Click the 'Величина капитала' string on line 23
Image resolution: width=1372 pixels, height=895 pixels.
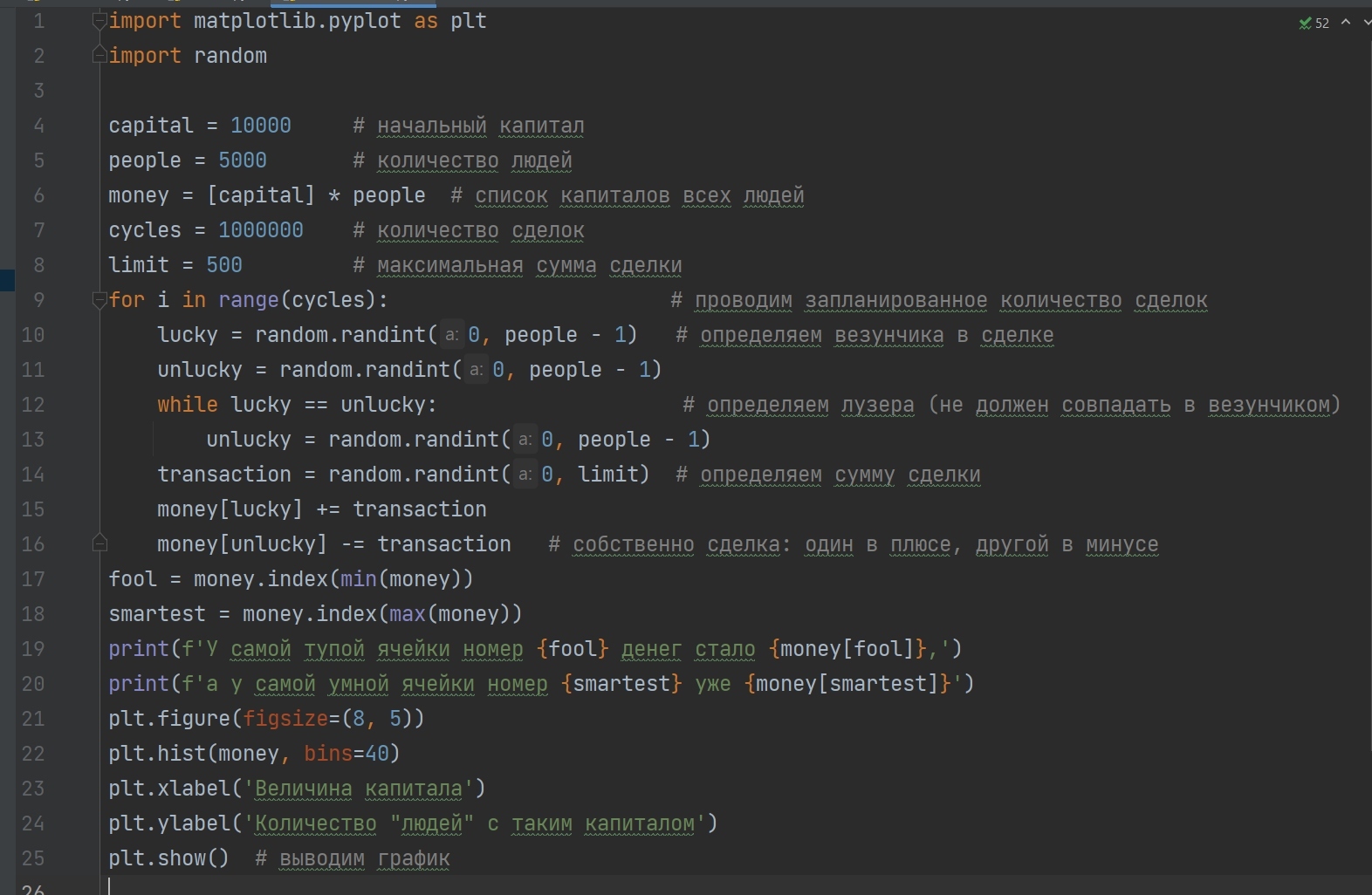(359, 789)
